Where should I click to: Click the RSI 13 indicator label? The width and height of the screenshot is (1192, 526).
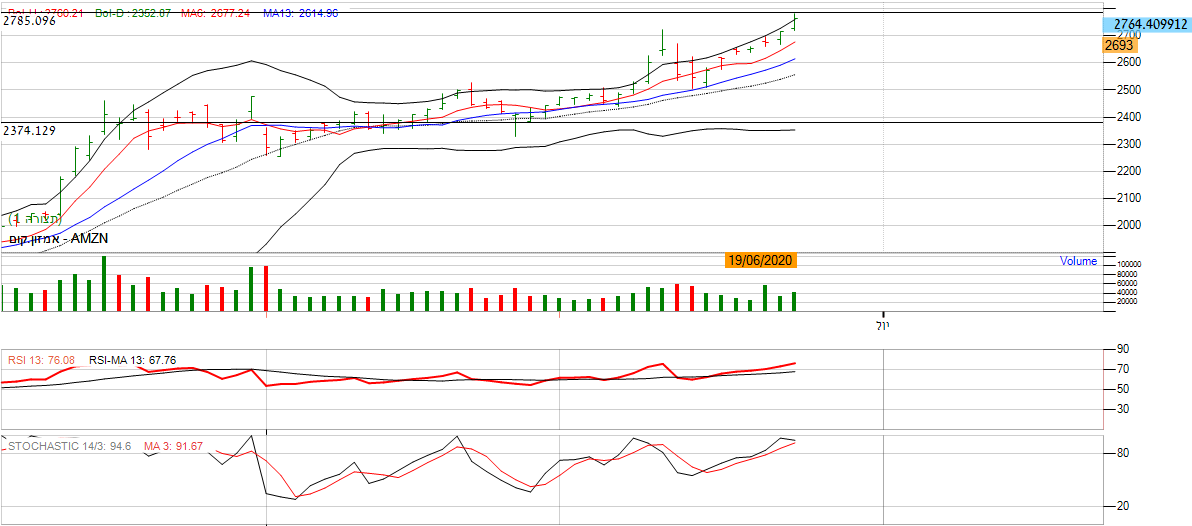[x=41, y=360]
